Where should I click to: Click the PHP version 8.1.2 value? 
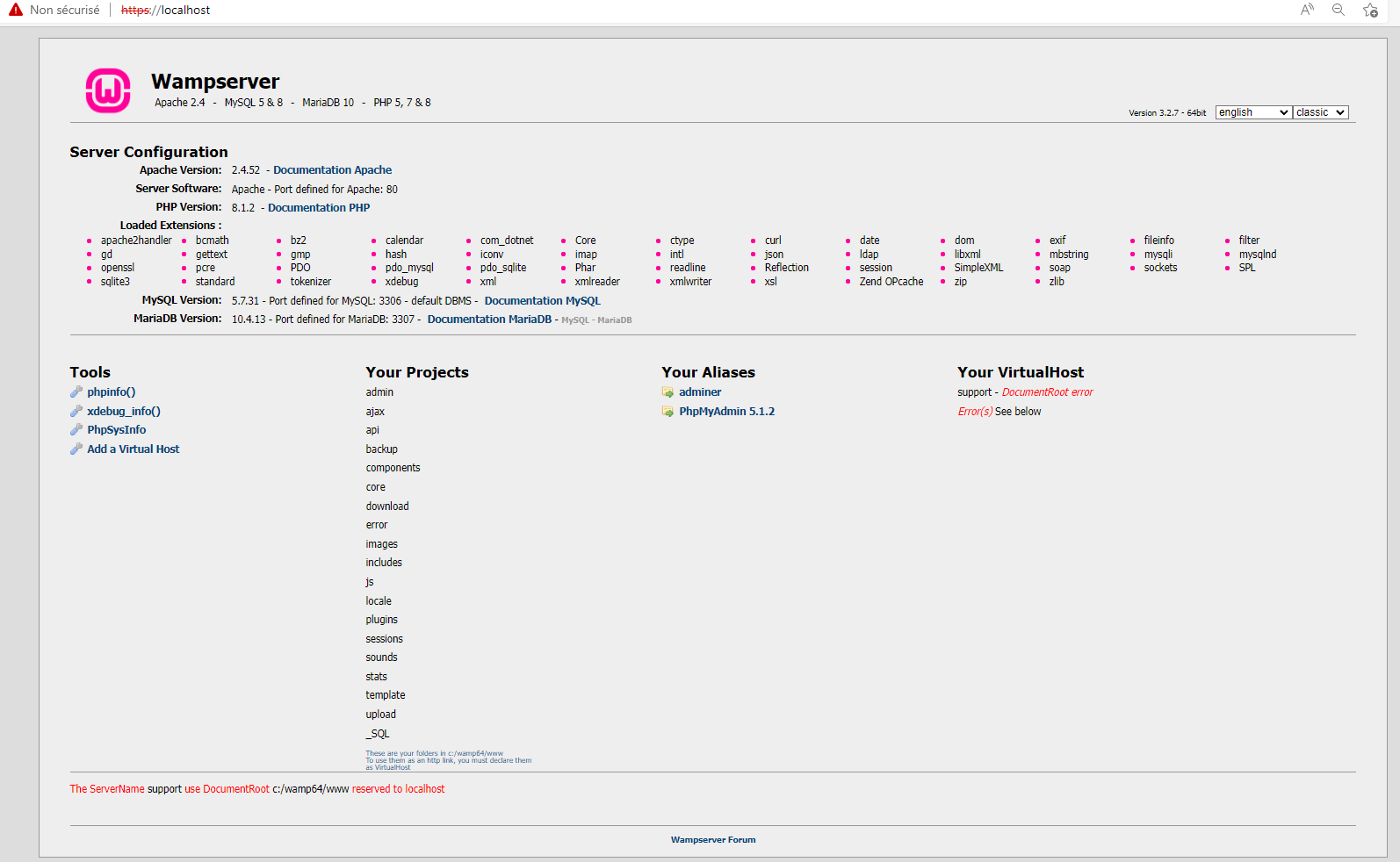coord(243,208)
